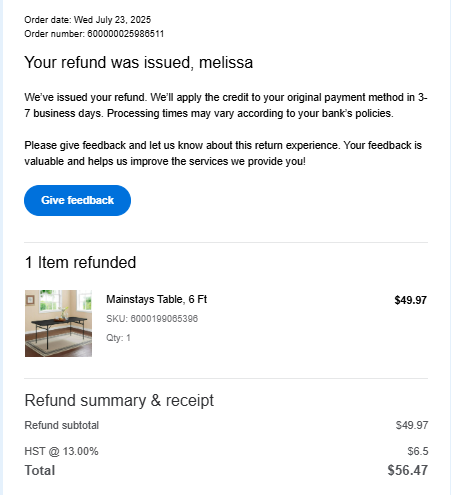Click the Give feedback button
Image resolution: width=451 pixels, height=495 pixels.
pyautogui.click(x=77, y=200)
